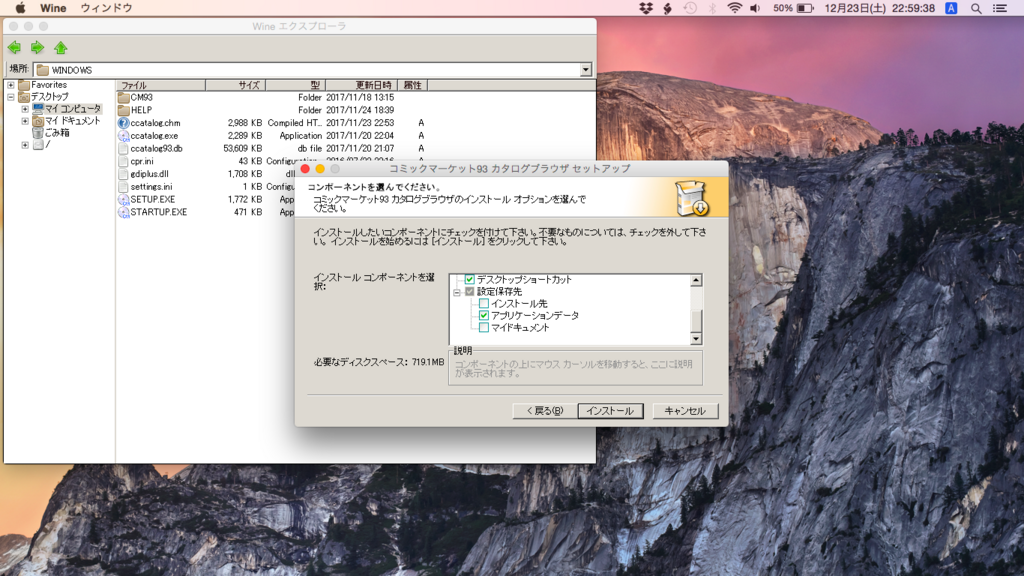Go up one folder with green up arrow
Screen dimensions: 1024x576
point(61,47)
